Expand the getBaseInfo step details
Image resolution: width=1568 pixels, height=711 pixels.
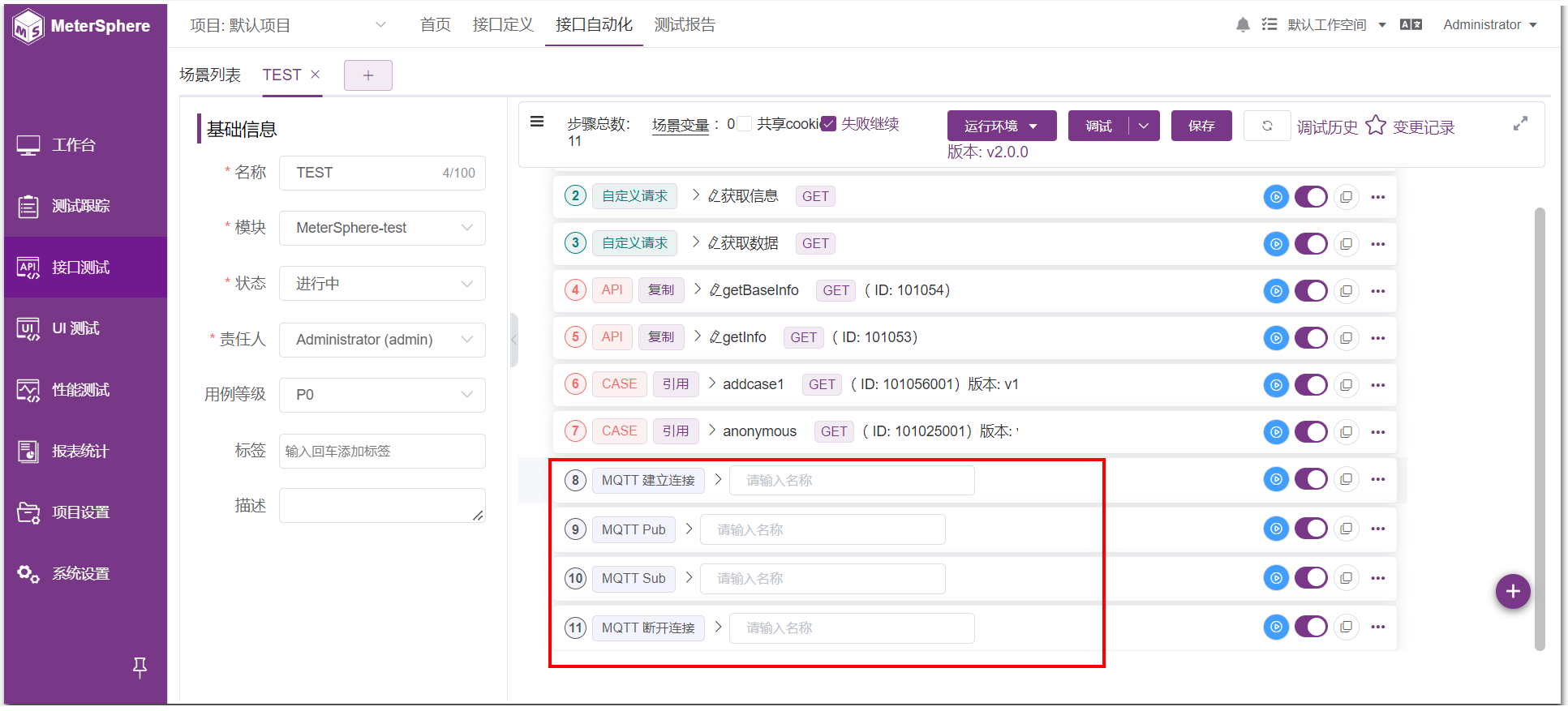coord(698,289)
